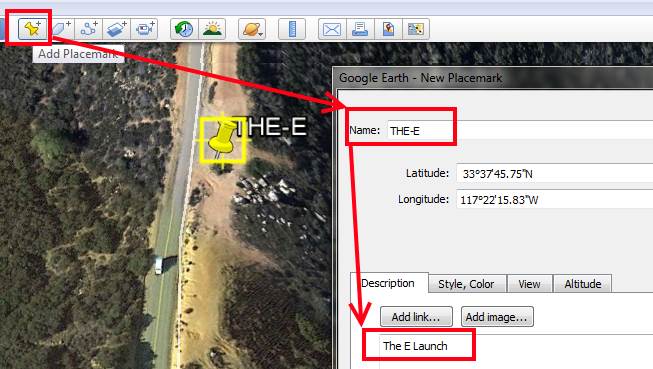
Task: Click the Record a Tour camera icon
Action: click(144, 29)
